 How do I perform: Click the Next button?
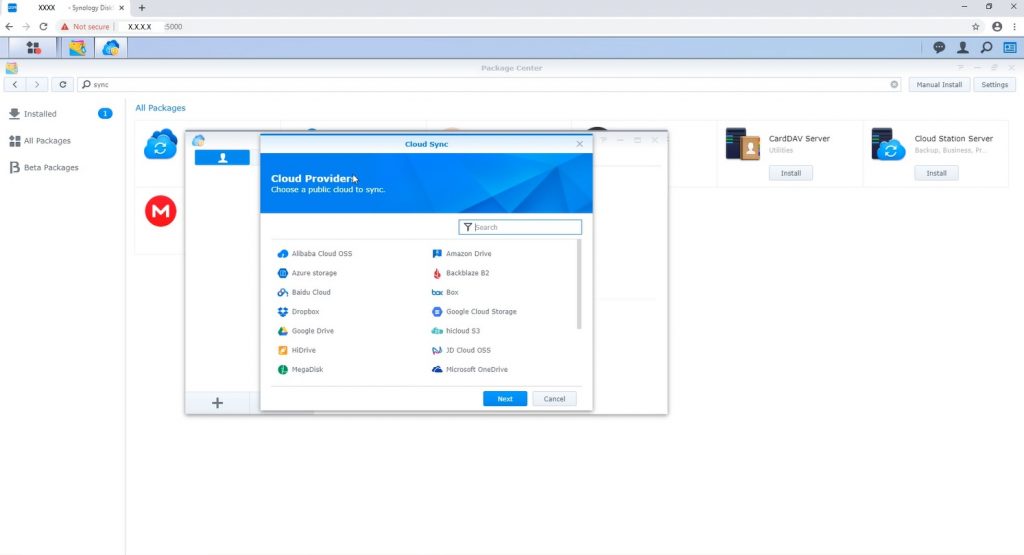[505, 398]
